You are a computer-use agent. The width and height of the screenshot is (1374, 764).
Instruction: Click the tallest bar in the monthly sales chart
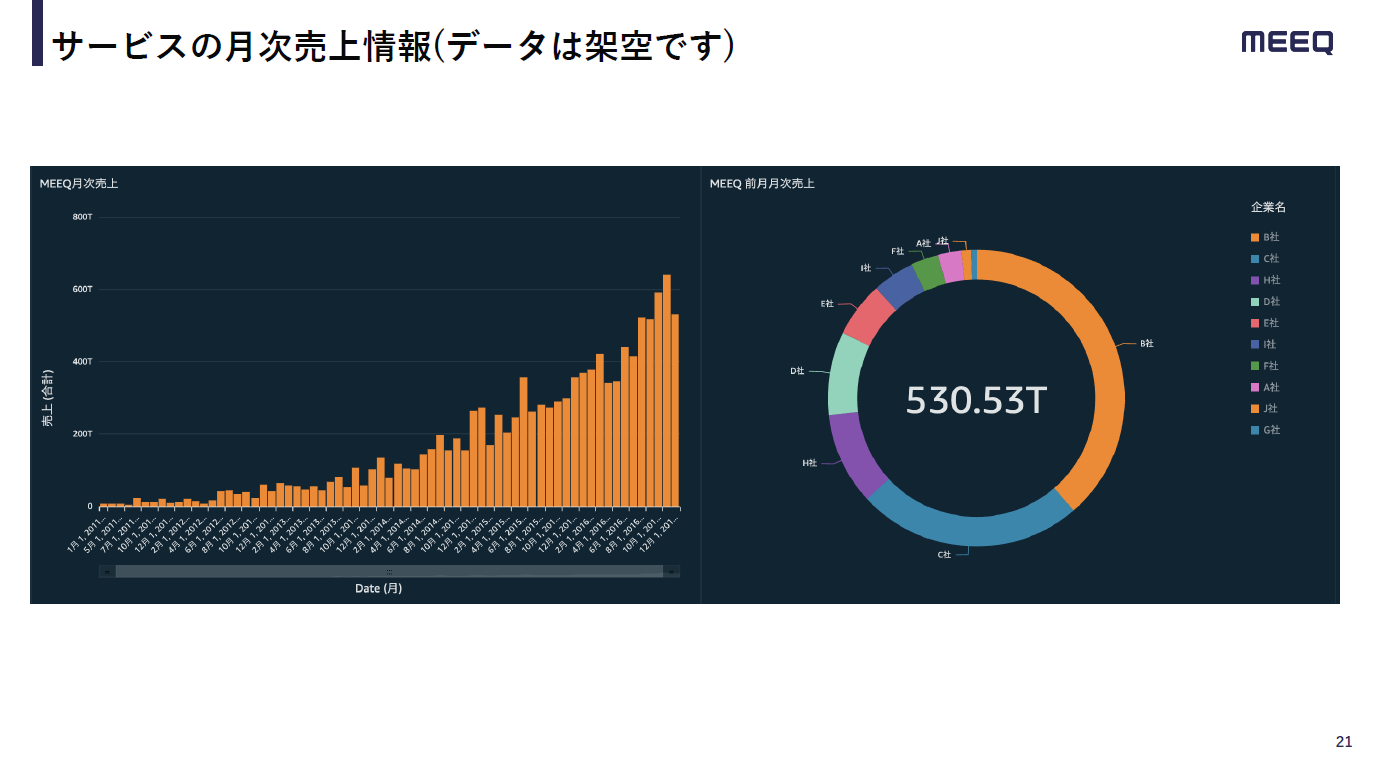[x=667, y=390]
